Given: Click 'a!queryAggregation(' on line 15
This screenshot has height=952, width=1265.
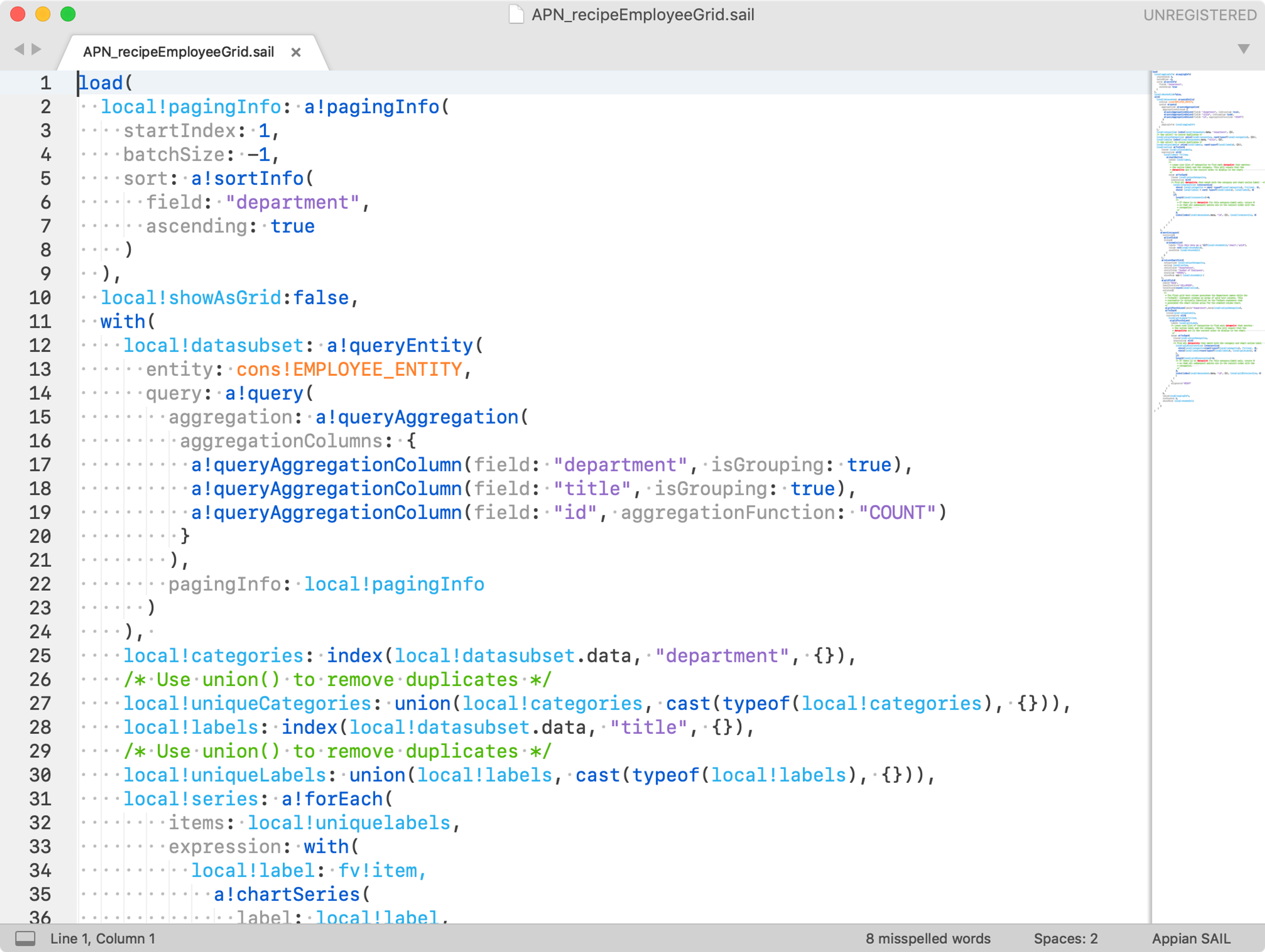Looking at the screenshot, I should (421, 417).
